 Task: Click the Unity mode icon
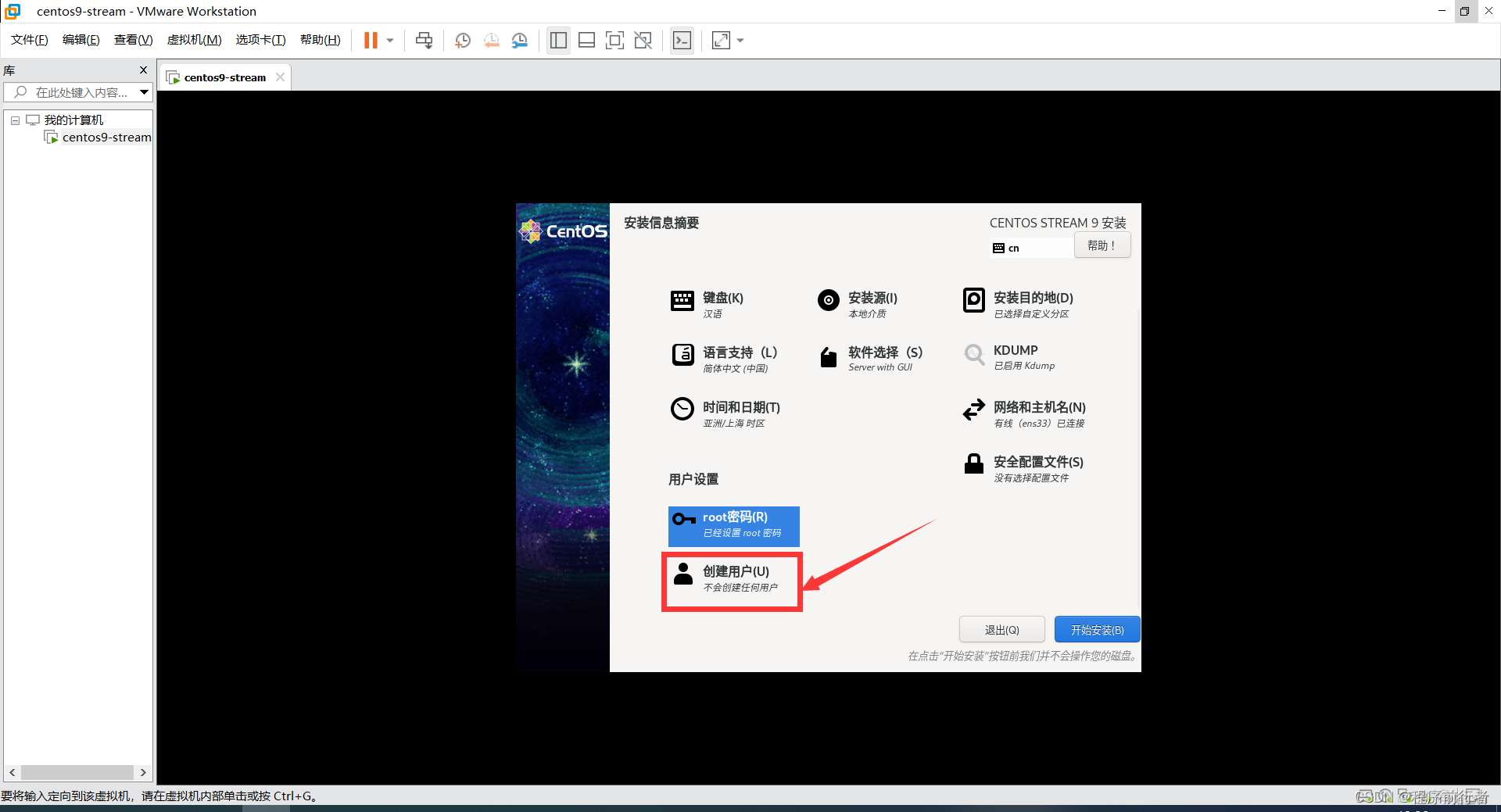643,40
